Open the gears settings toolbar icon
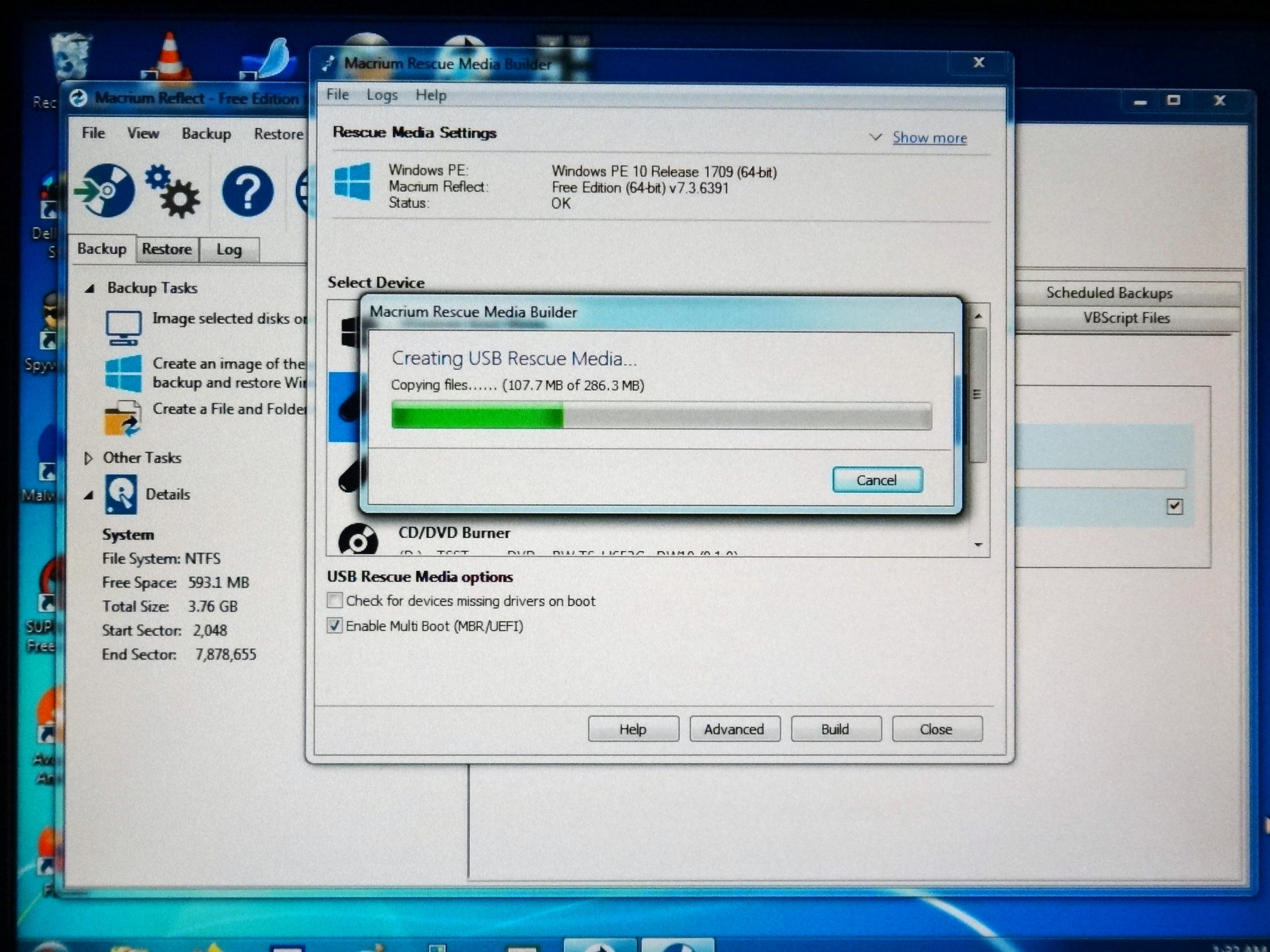The width and height of the screenshot is (1270, 952). pyautogui.click(x=172, y=191)
